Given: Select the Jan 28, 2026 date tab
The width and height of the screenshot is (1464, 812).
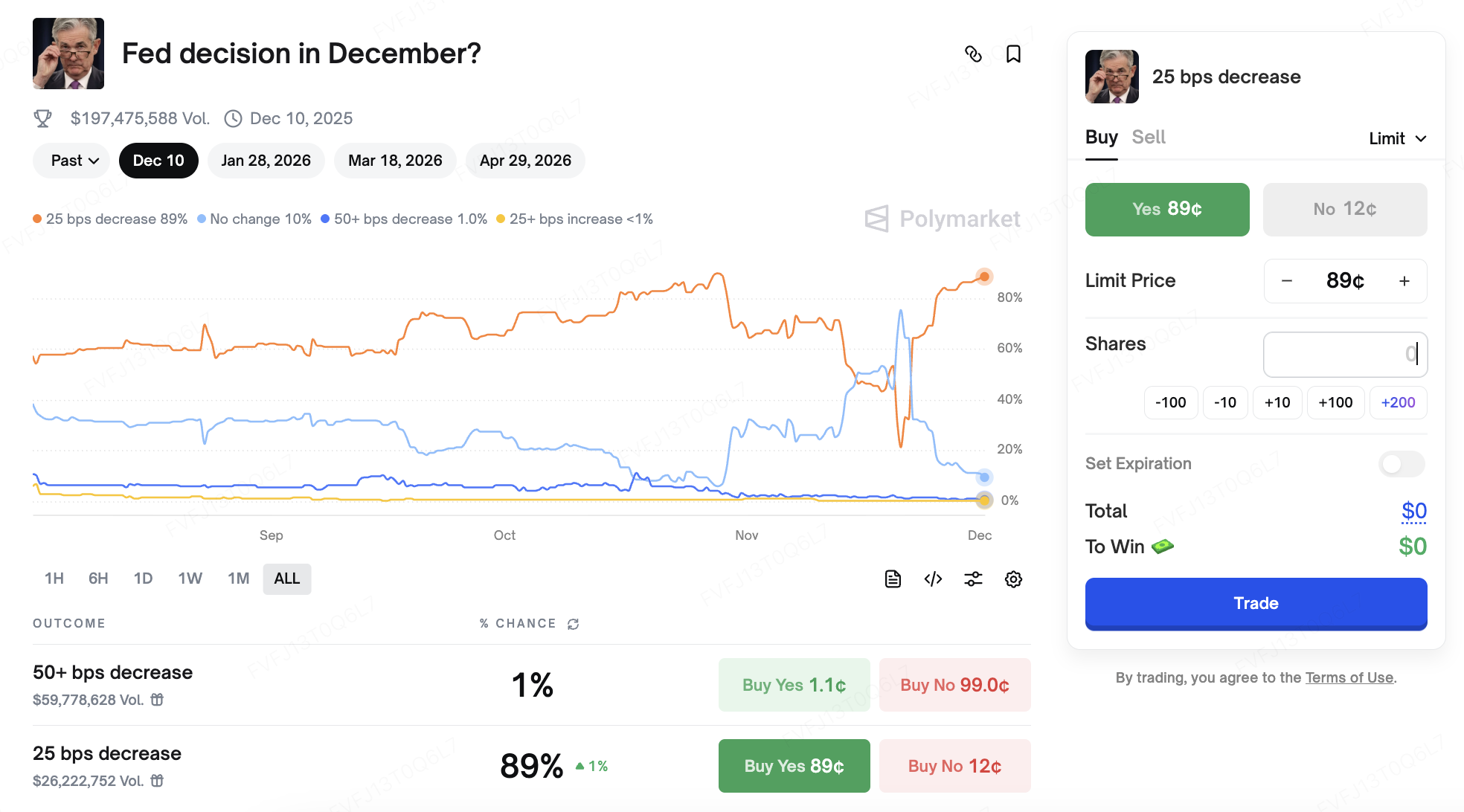Looking at the screenshot, I should click(266, 161).
